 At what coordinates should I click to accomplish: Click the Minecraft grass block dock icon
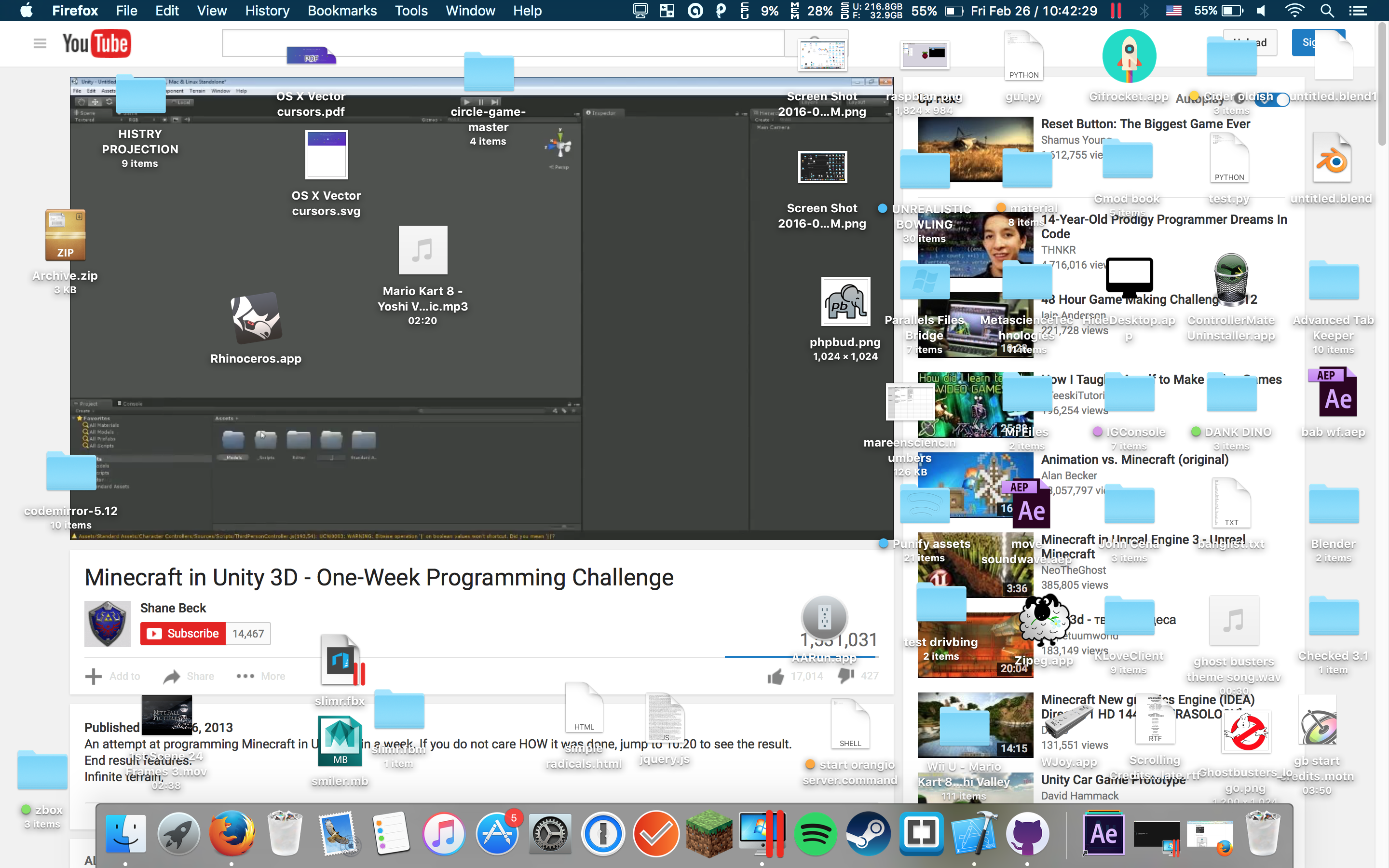click(x=709, y=834)
